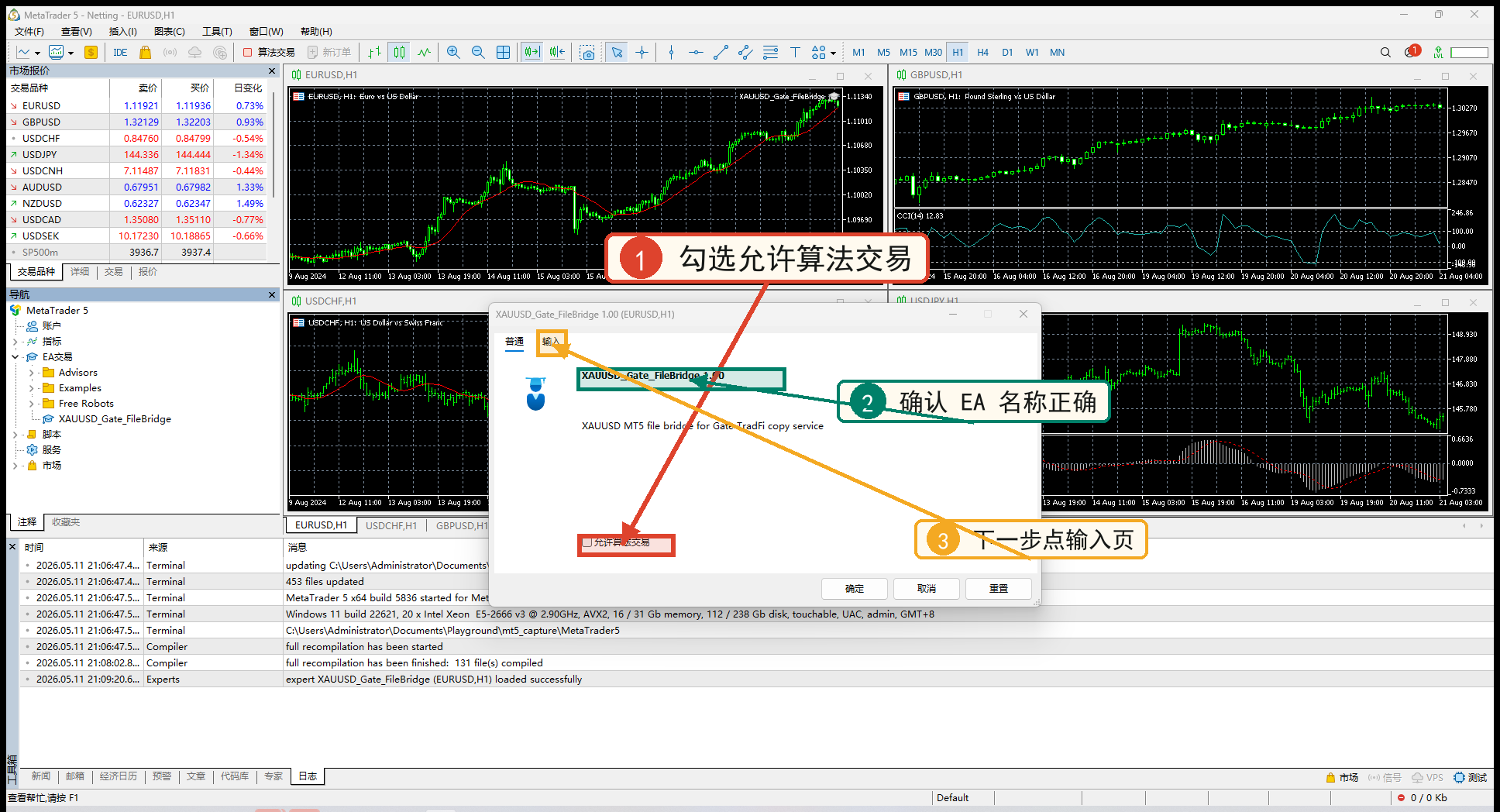Select XAUUSD_Gate_FileBridge in Navigator
The height and width of the screenshot is (812, 1500).
[x=115, y=419]
